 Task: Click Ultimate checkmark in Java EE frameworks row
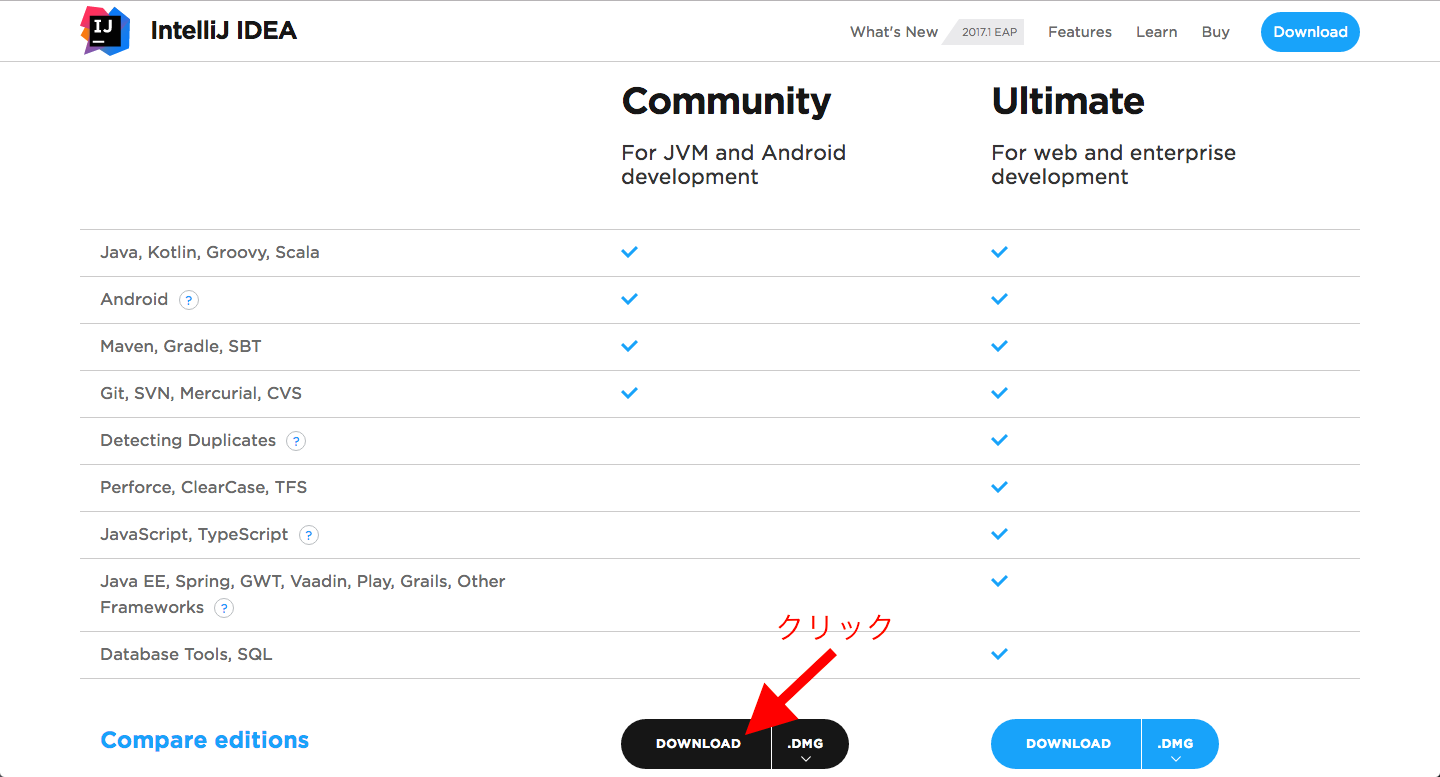coord(999,581)
